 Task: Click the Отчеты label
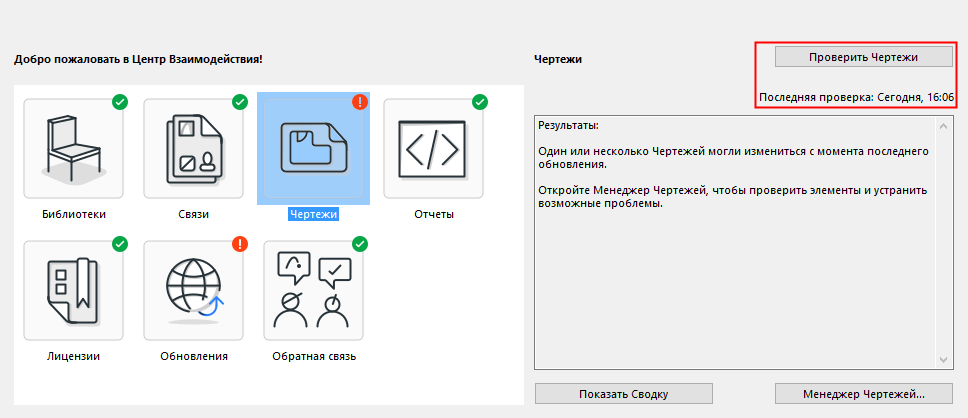pyautogui.click(x=434, y=215)
